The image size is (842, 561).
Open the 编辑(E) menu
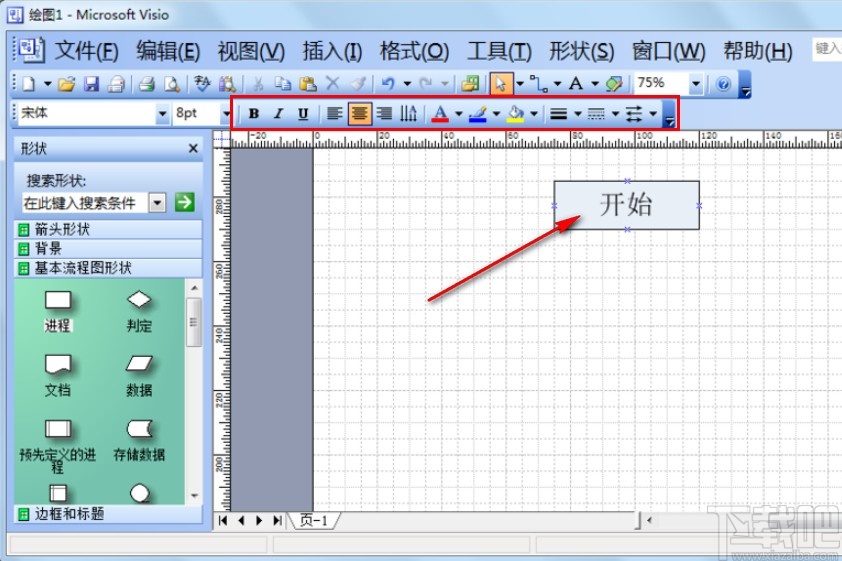click(168, 52)
